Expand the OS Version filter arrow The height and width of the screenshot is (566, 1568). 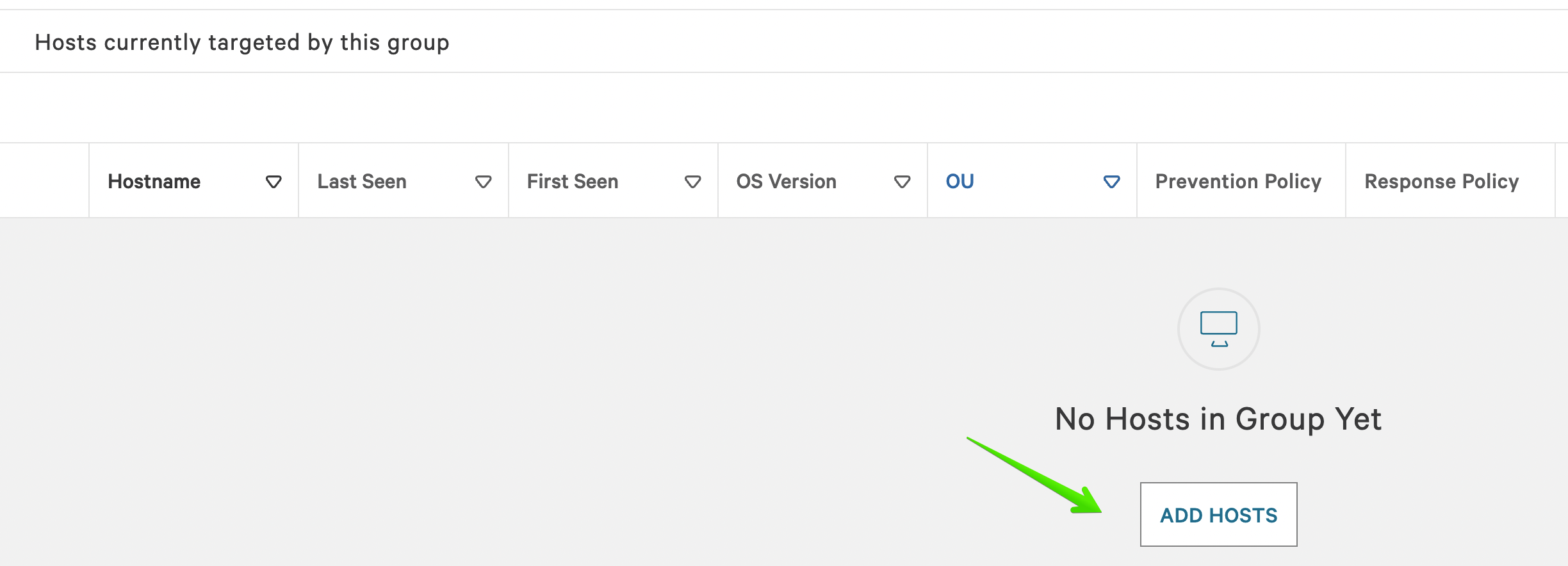[902, 182]
